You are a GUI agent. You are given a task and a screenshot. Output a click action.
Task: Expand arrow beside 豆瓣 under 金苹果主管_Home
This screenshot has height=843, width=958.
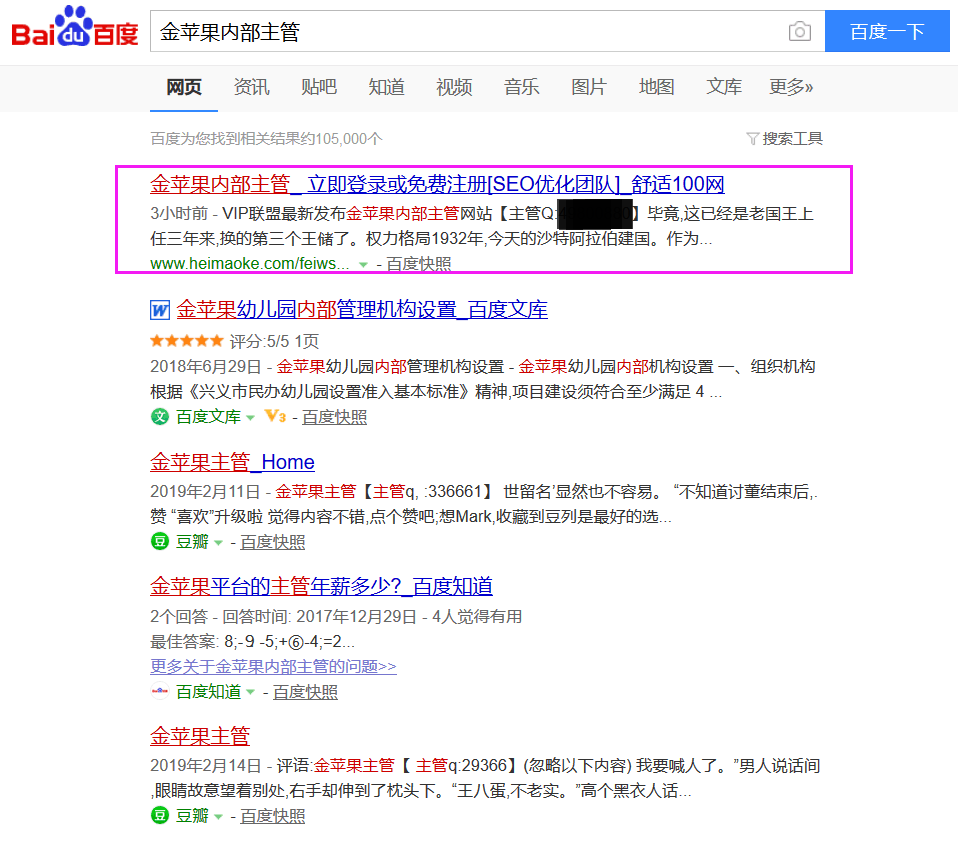(x=218, y=542)
